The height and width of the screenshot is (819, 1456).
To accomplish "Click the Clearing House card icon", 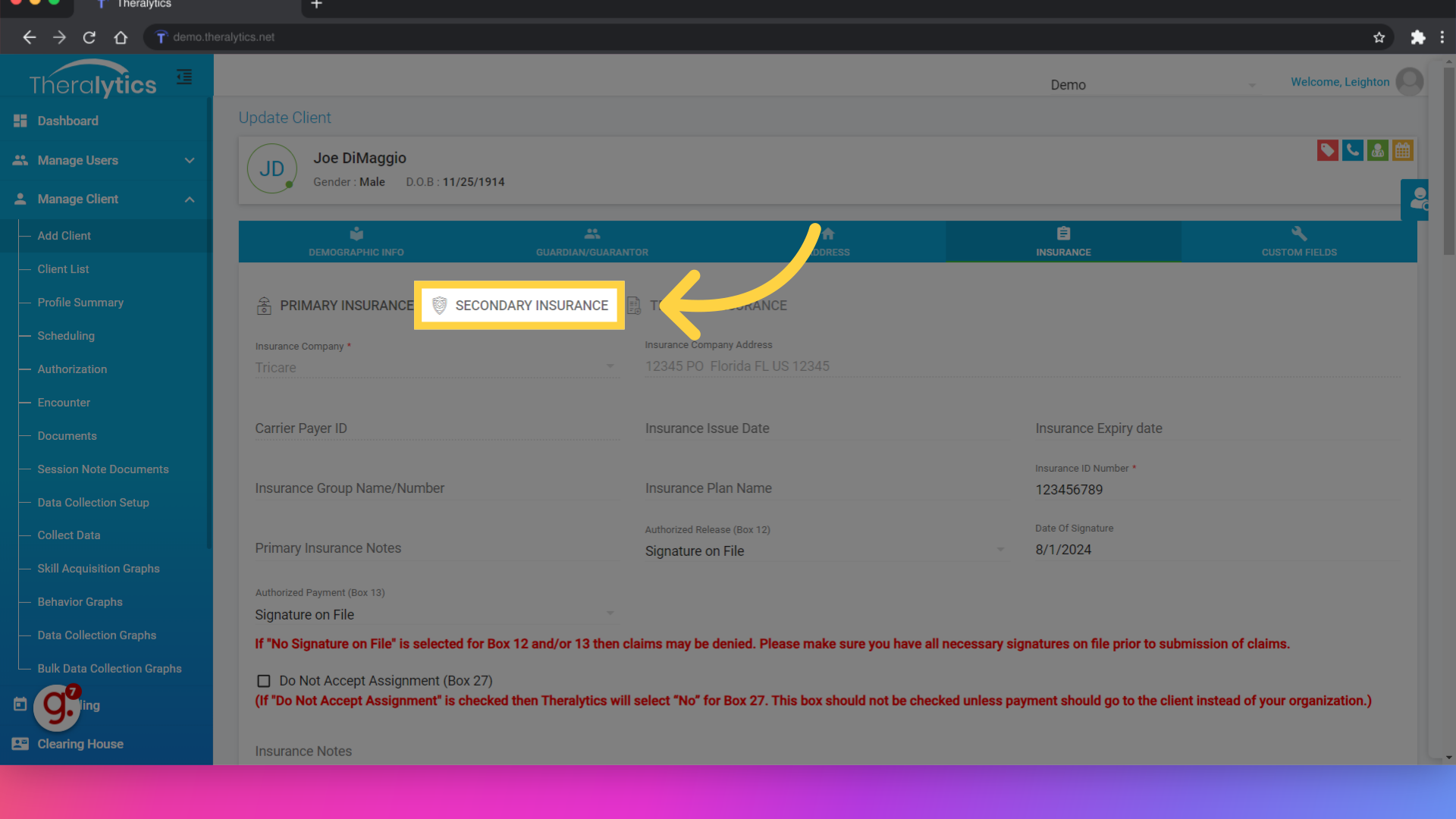I will [20, 744].
